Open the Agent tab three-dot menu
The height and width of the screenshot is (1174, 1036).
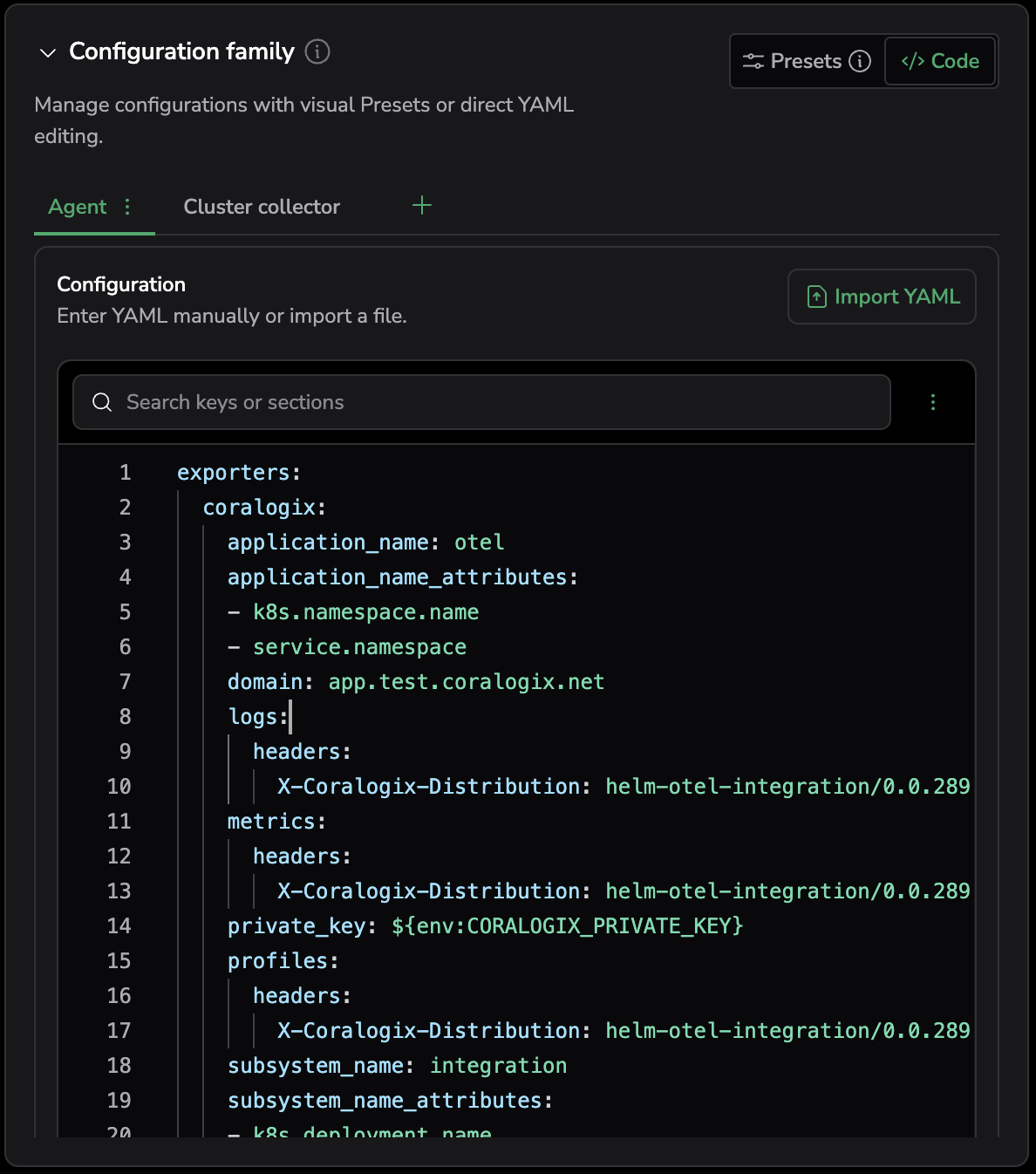127,207
